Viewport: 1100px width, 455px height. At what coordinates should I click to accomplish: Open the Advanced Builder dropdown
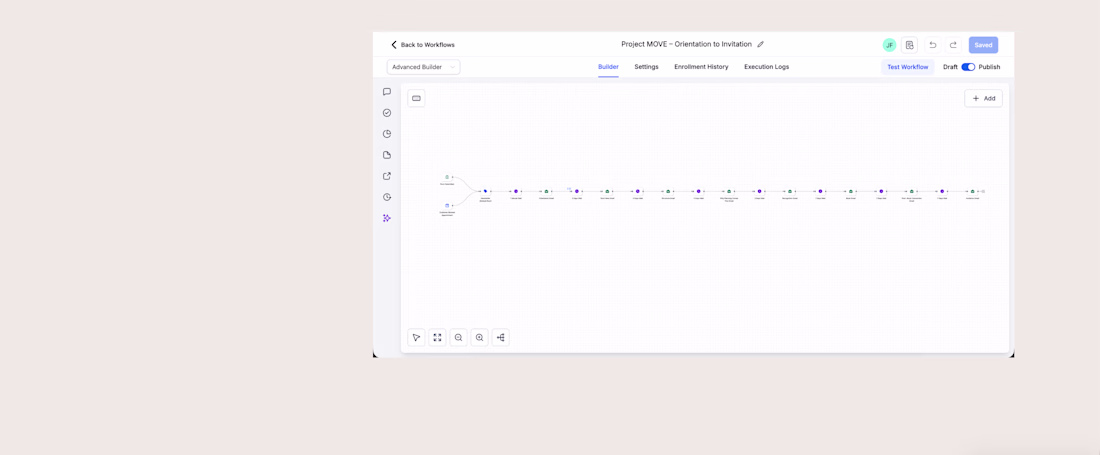tap(424, 67)
